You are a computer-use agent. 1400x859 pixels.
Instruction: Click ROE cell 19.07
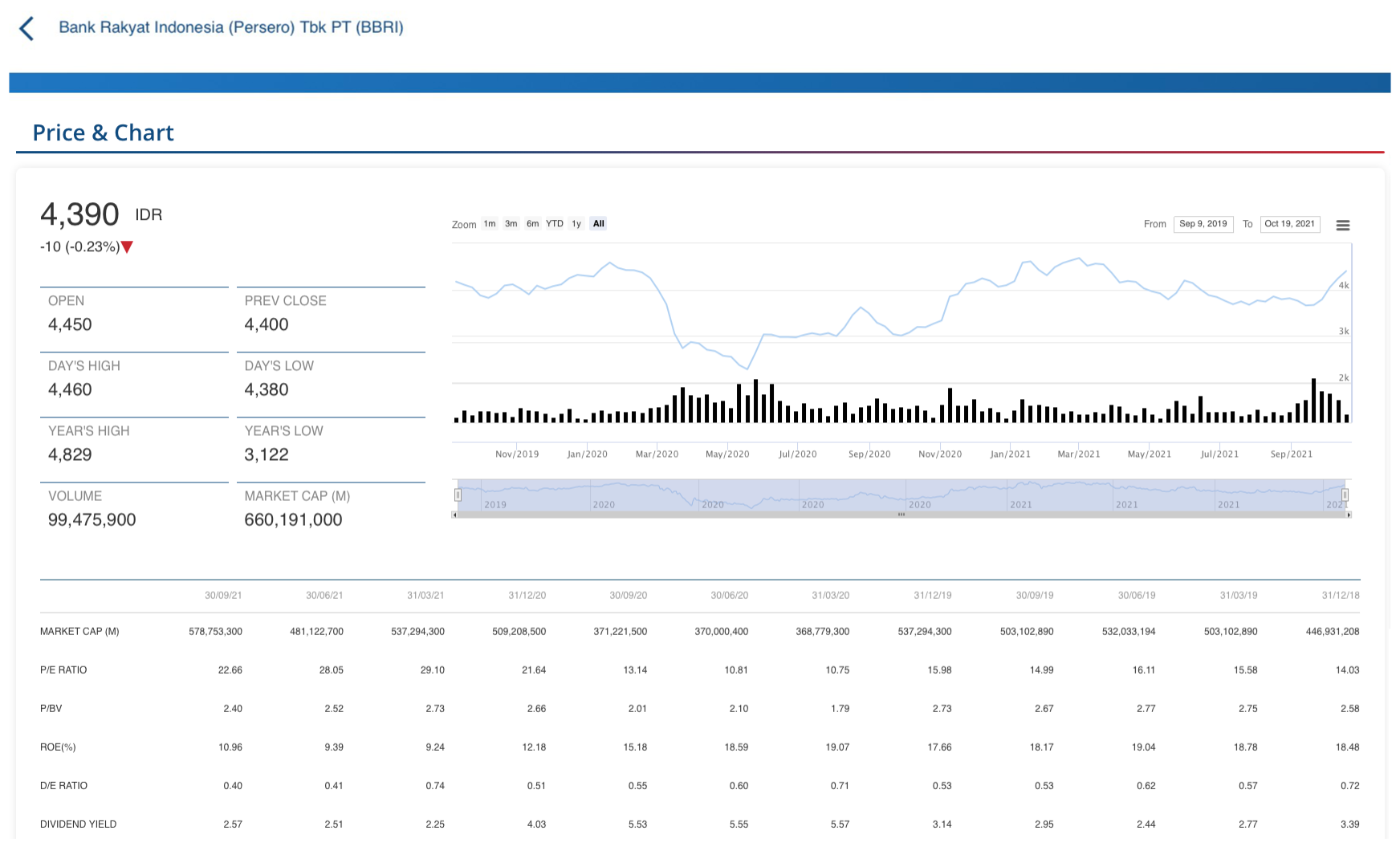[837, 747]
